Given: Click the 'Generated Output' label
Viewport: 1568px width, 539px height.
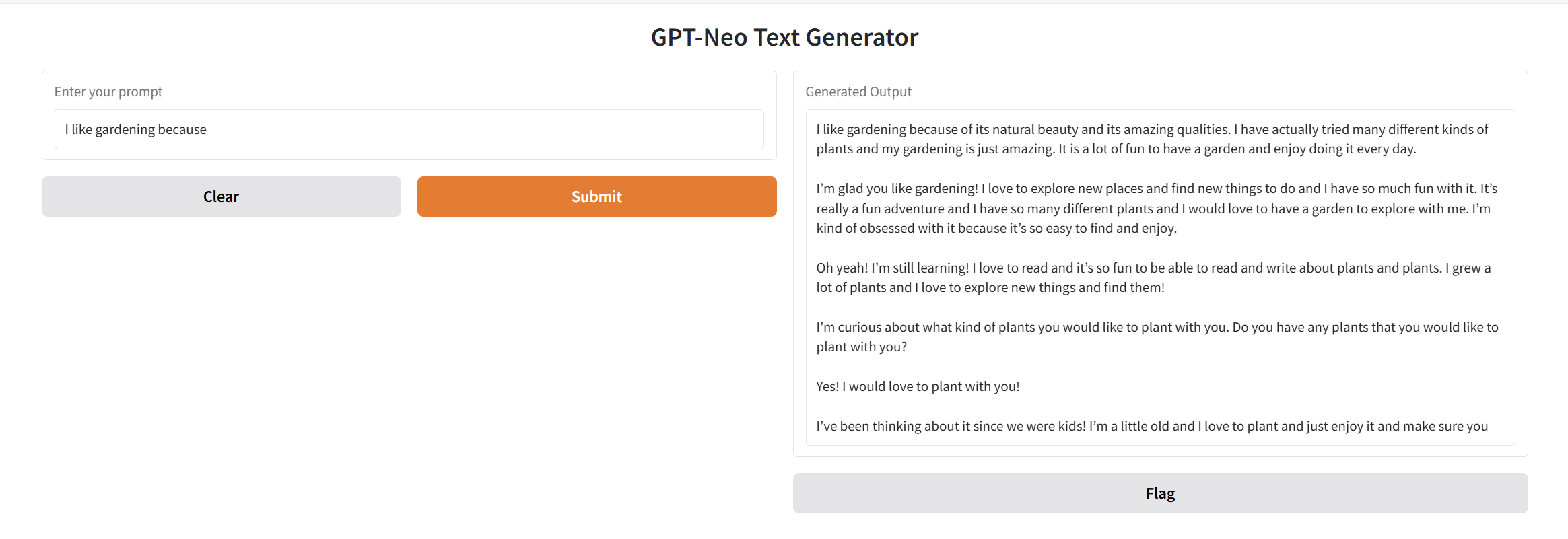Looking at the screenshot, I should pyautogui.click(x=858, y=92).
